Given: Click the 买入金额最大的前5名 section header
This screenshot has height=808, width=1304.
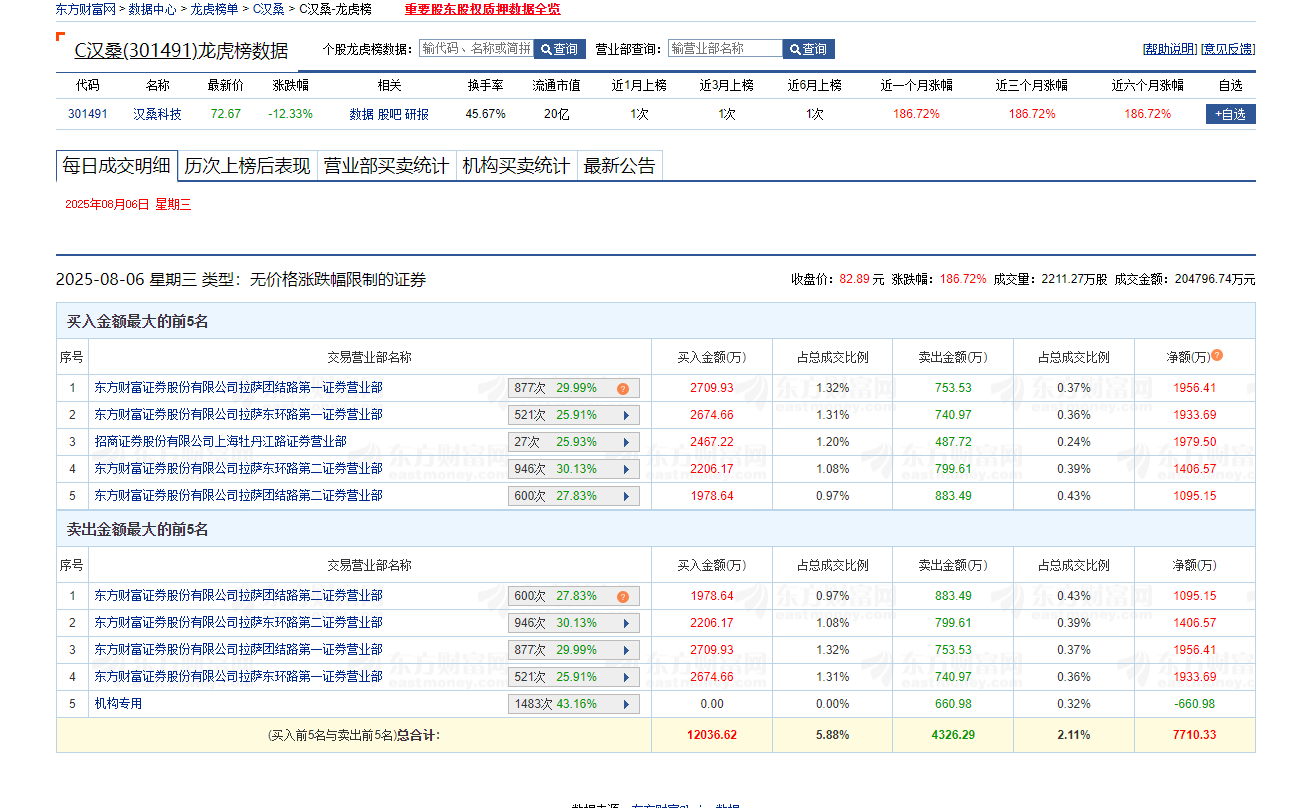Looking at the screenshot, I should coord(137,322).
